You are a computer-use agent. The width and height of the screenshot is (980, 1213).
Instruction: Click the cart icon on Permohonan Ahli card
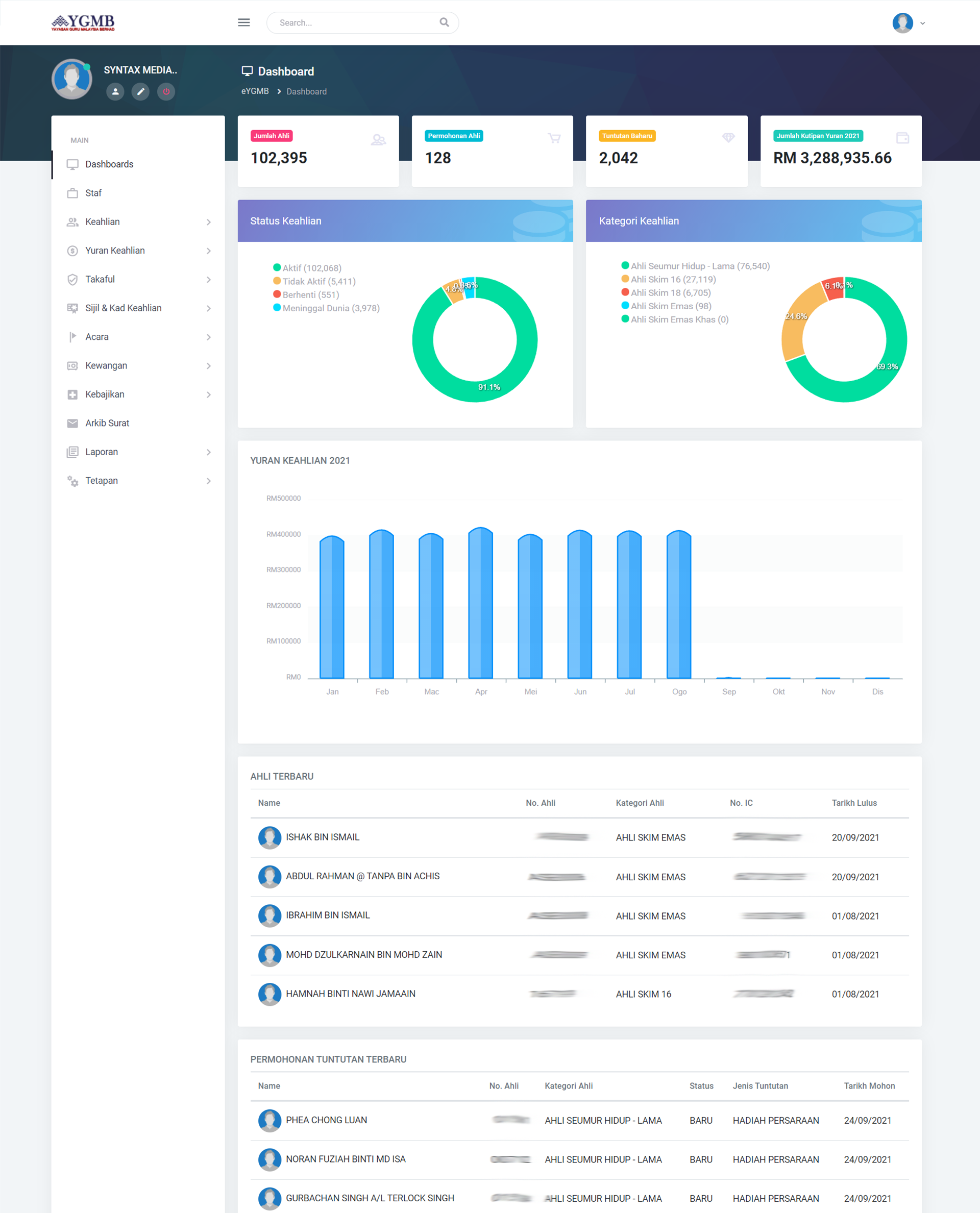554,138
